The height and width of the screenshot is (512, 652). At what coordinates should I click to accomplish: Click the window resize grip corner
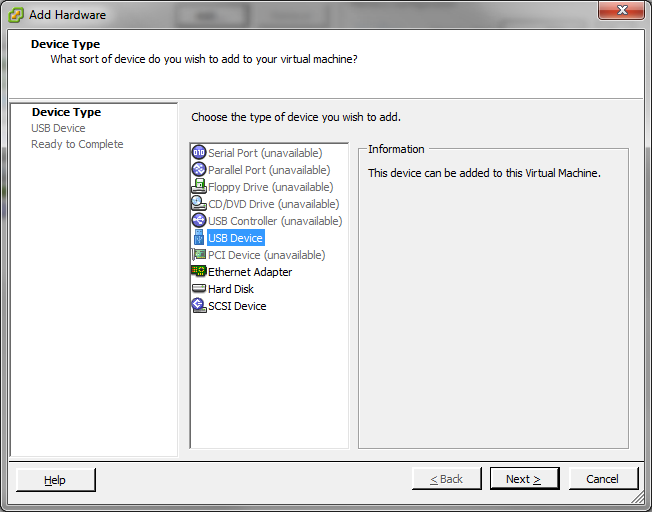click(x=638, y=498)
